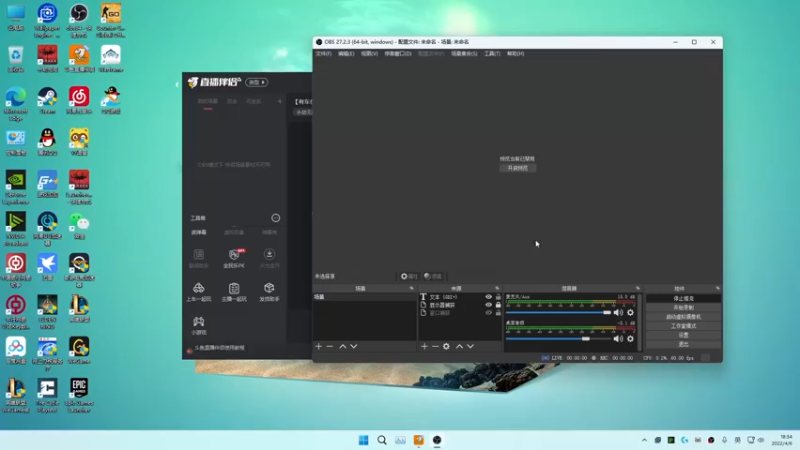Viewport: 800px width, 450px height.
Task: Open the GeForce Experience desktop icon
Action: pyautogui.click(x=16, y=187)
